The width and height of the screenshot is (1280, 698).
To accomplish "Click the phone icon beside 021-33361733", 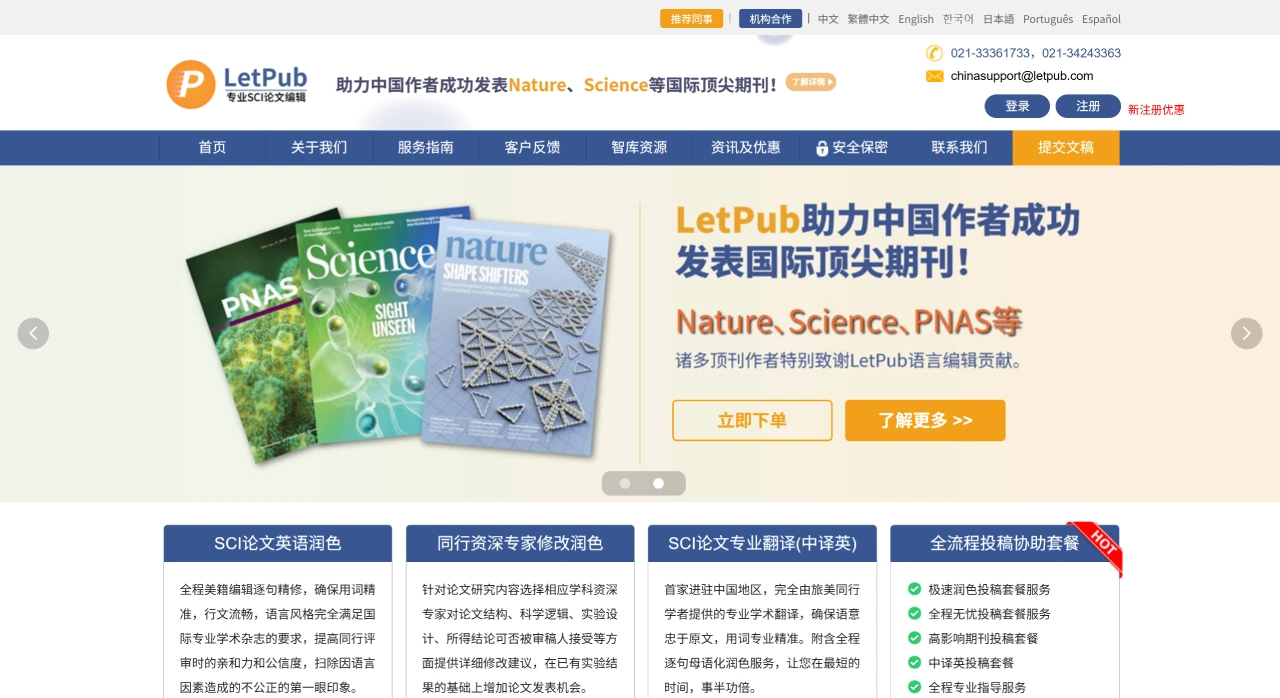I will point(934,53).
